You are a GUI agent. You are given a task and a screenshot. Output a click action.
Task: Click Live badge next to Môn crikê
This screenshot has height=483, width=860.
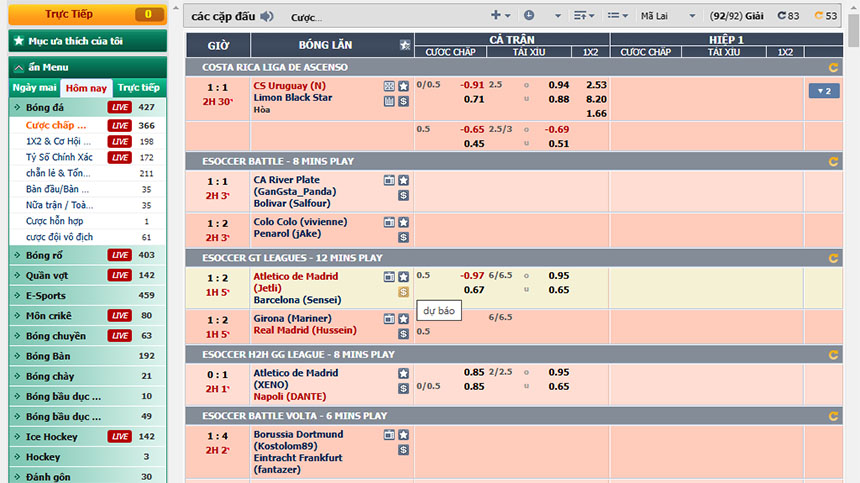(120, 316)
